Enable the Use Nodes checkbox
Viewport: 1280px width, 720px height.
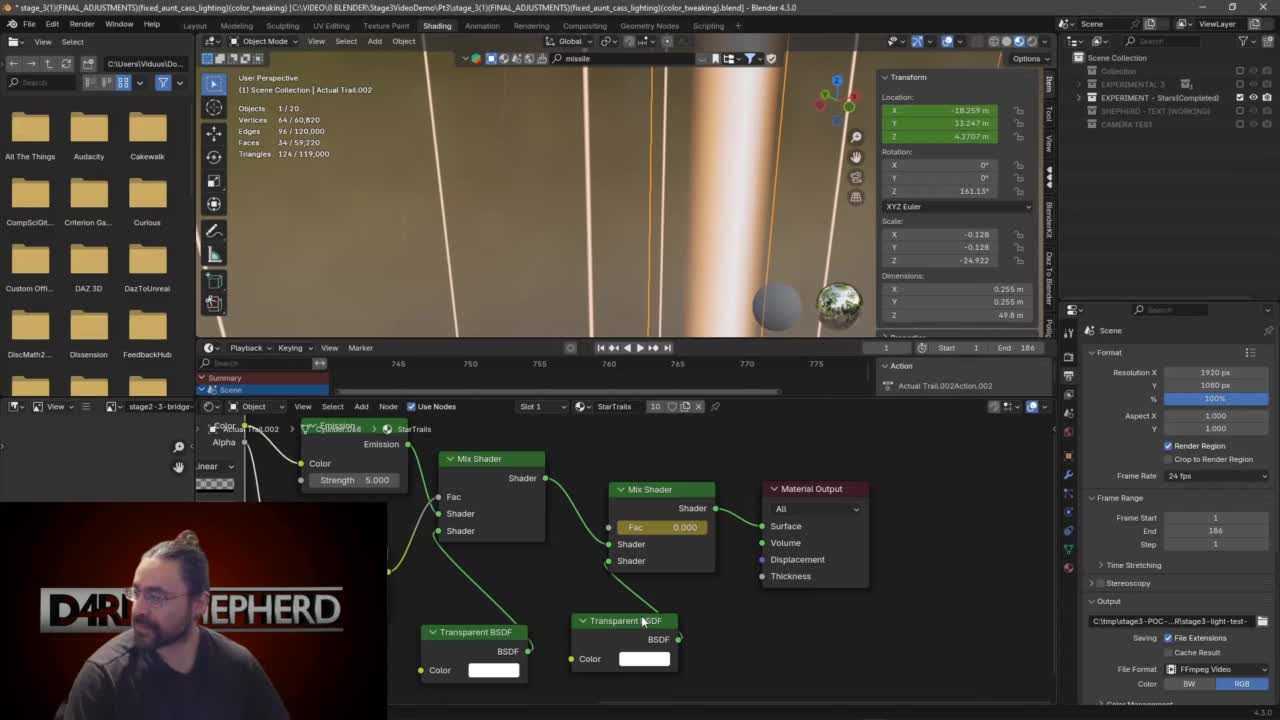pyautogui.click(x=411, y=407)
